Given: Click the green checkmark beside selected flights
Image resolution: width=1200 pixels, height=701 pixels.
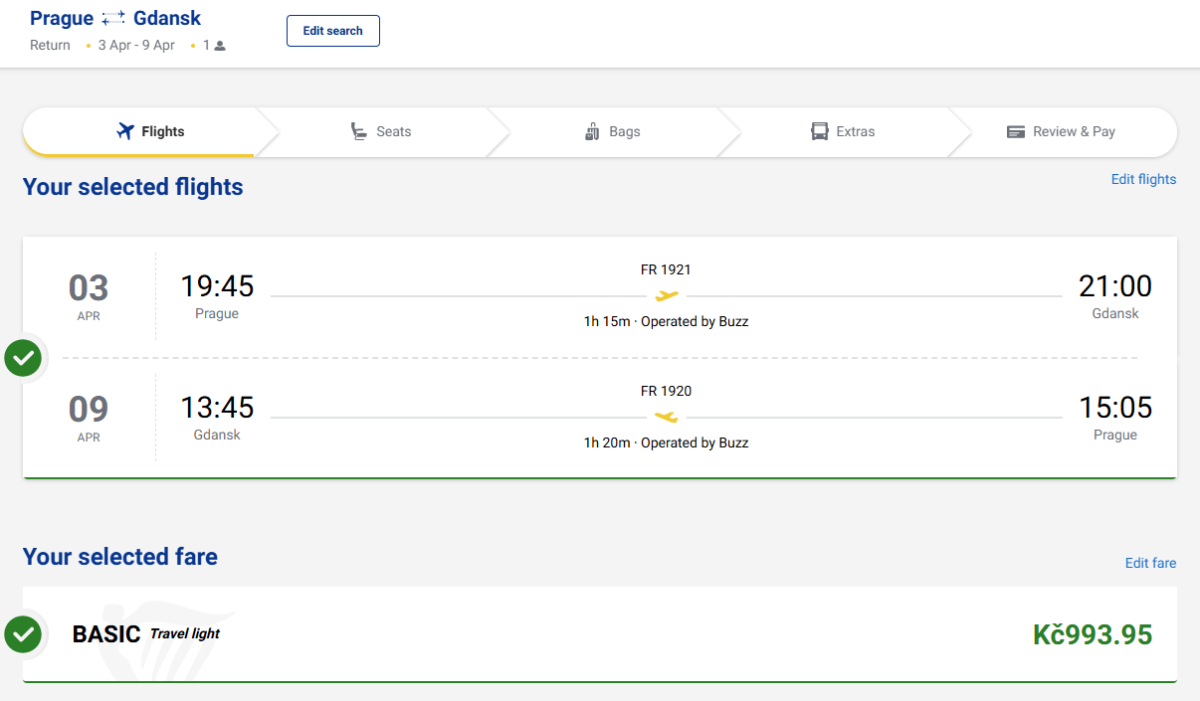Looking at the screenshot, I should point(23,357).
